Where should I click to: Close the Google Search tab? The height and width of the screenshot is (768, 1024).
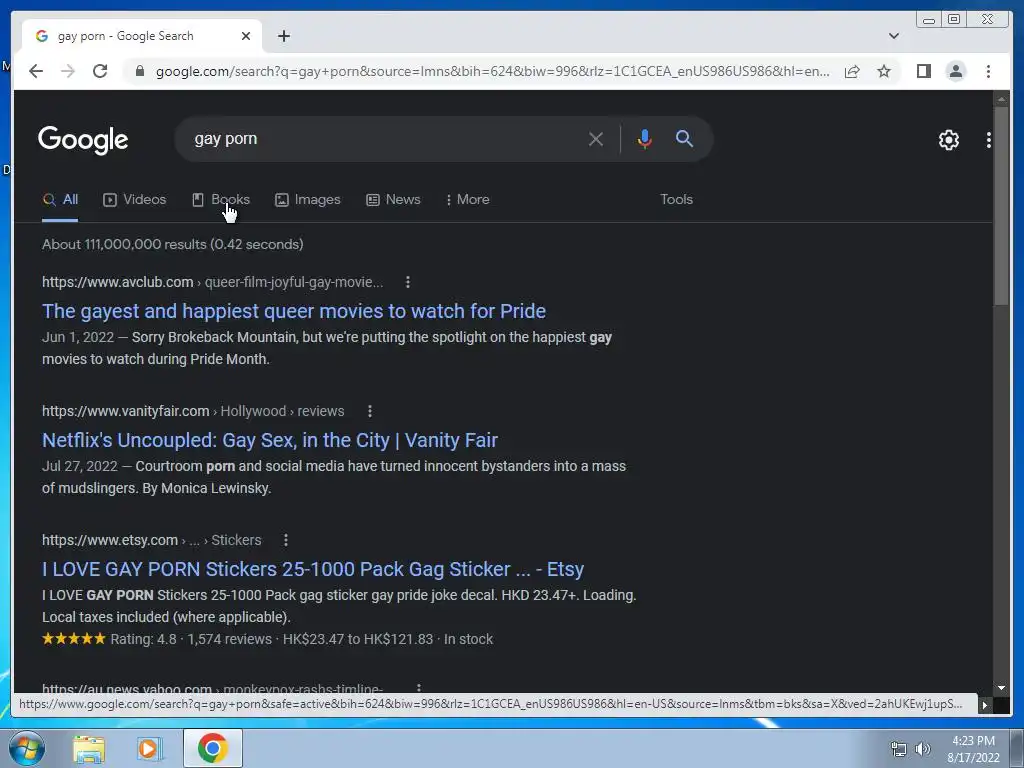tap(246, 36)
